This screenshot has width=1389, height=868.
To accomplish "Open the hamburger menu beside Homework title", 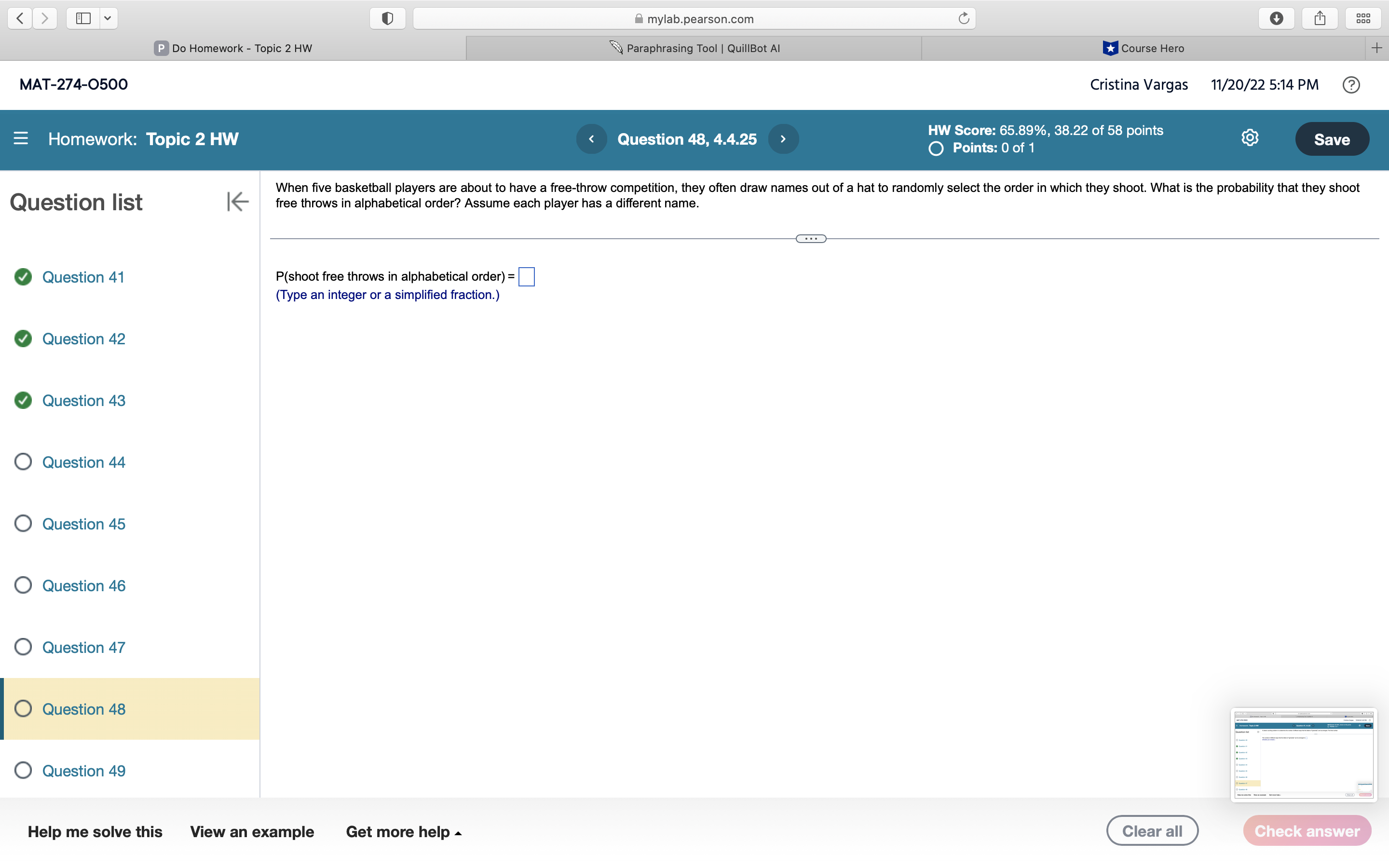I will [x=21, y=138].
